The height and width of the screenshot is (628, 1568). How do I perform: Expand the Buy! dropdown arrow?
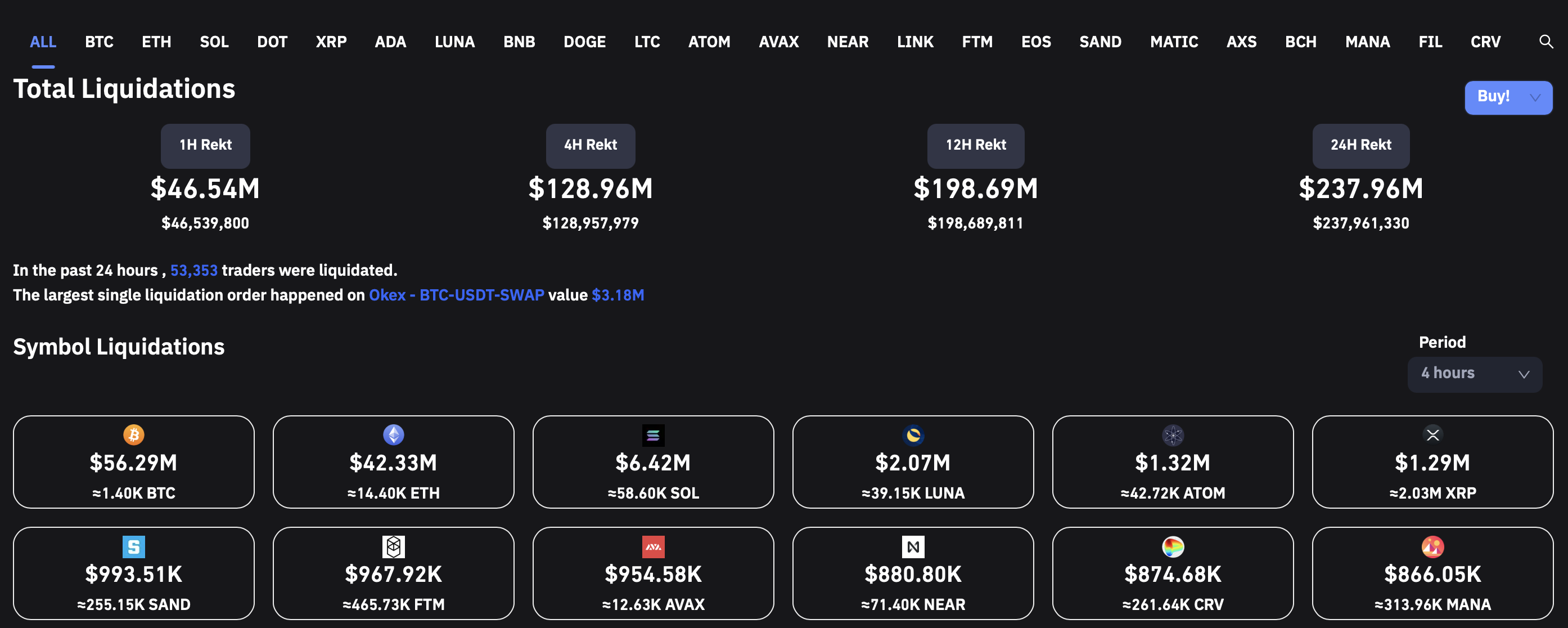point(1535,97)
